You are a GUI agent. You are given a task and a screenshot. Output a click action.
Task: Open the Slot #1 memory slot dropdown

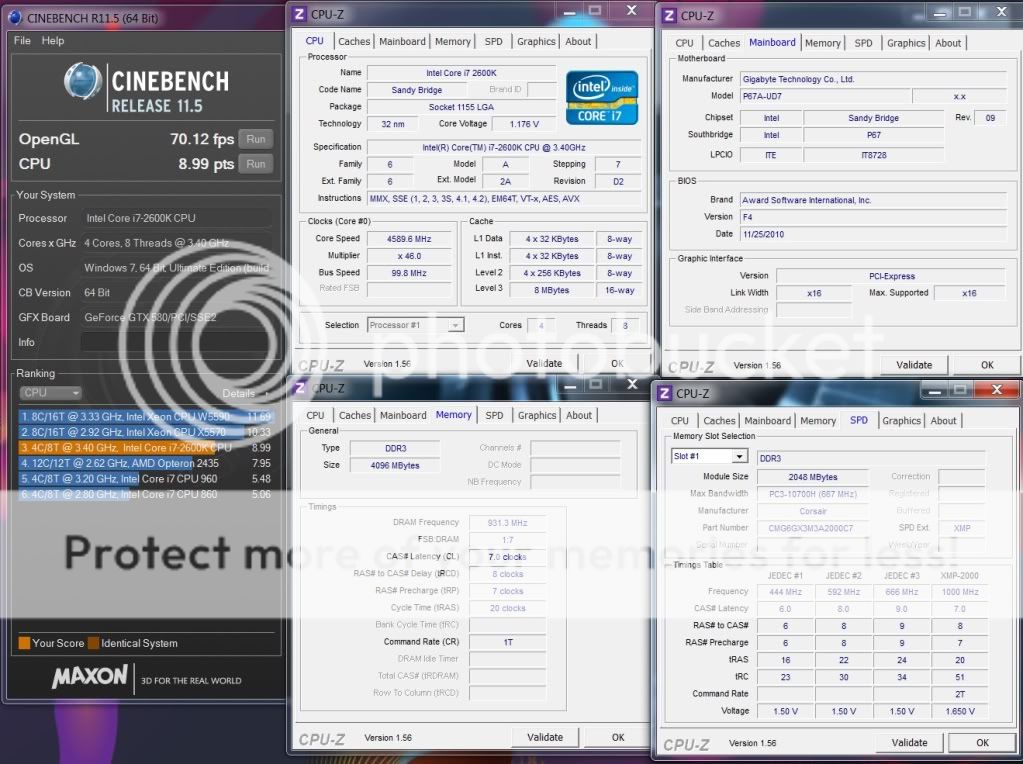709,456
